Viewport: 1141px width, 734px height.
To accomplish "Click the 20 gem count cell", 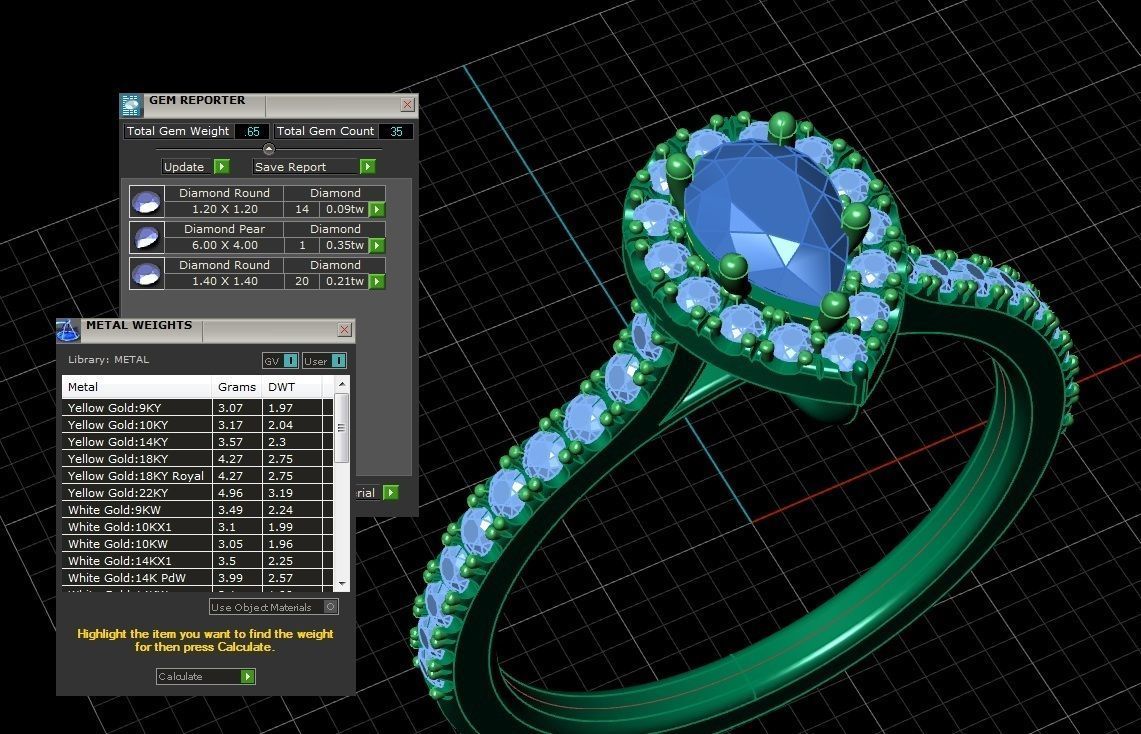I will 302,281.
